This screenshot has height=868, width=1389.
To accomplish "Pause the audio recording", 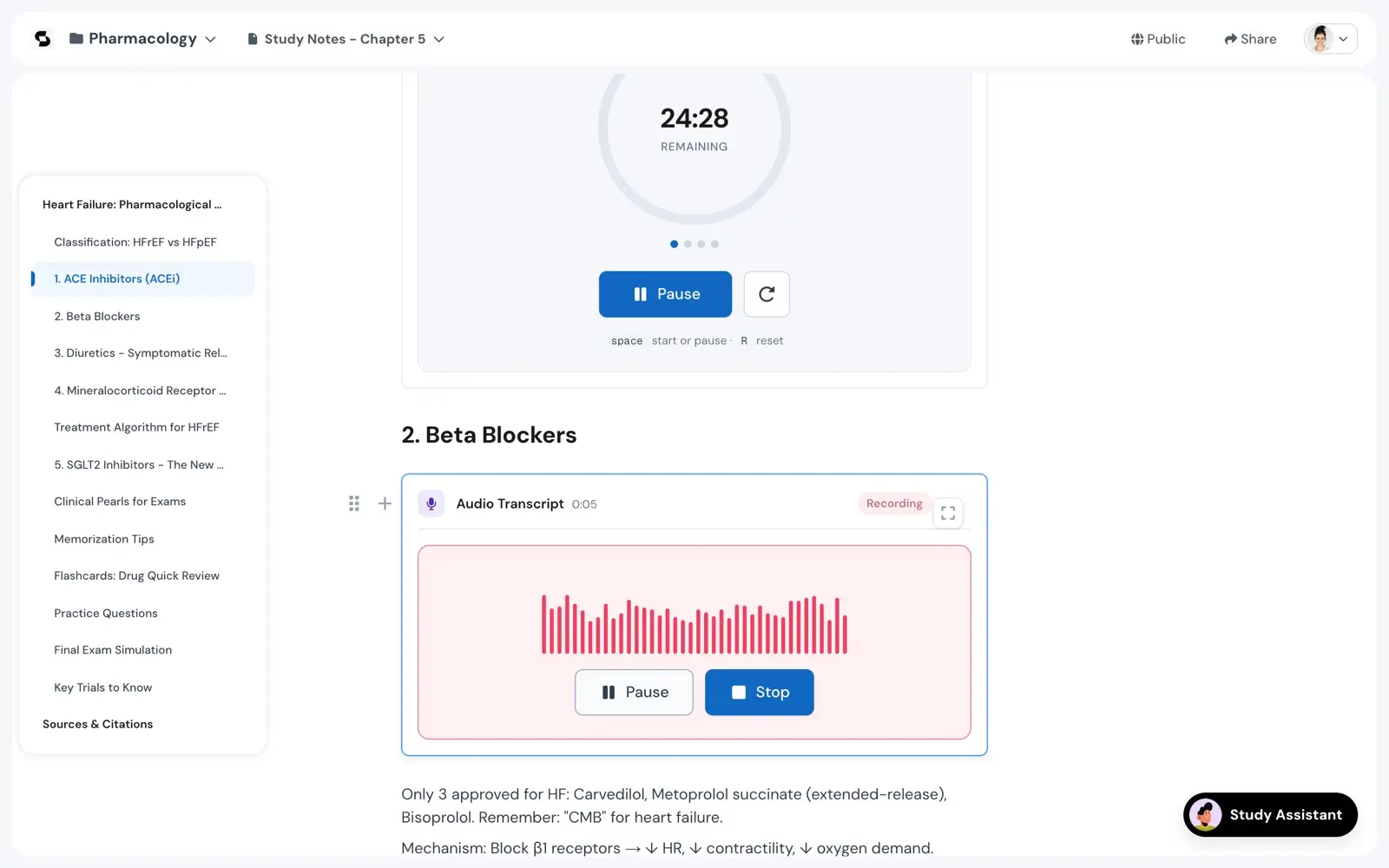I will (x=634, y=693).
